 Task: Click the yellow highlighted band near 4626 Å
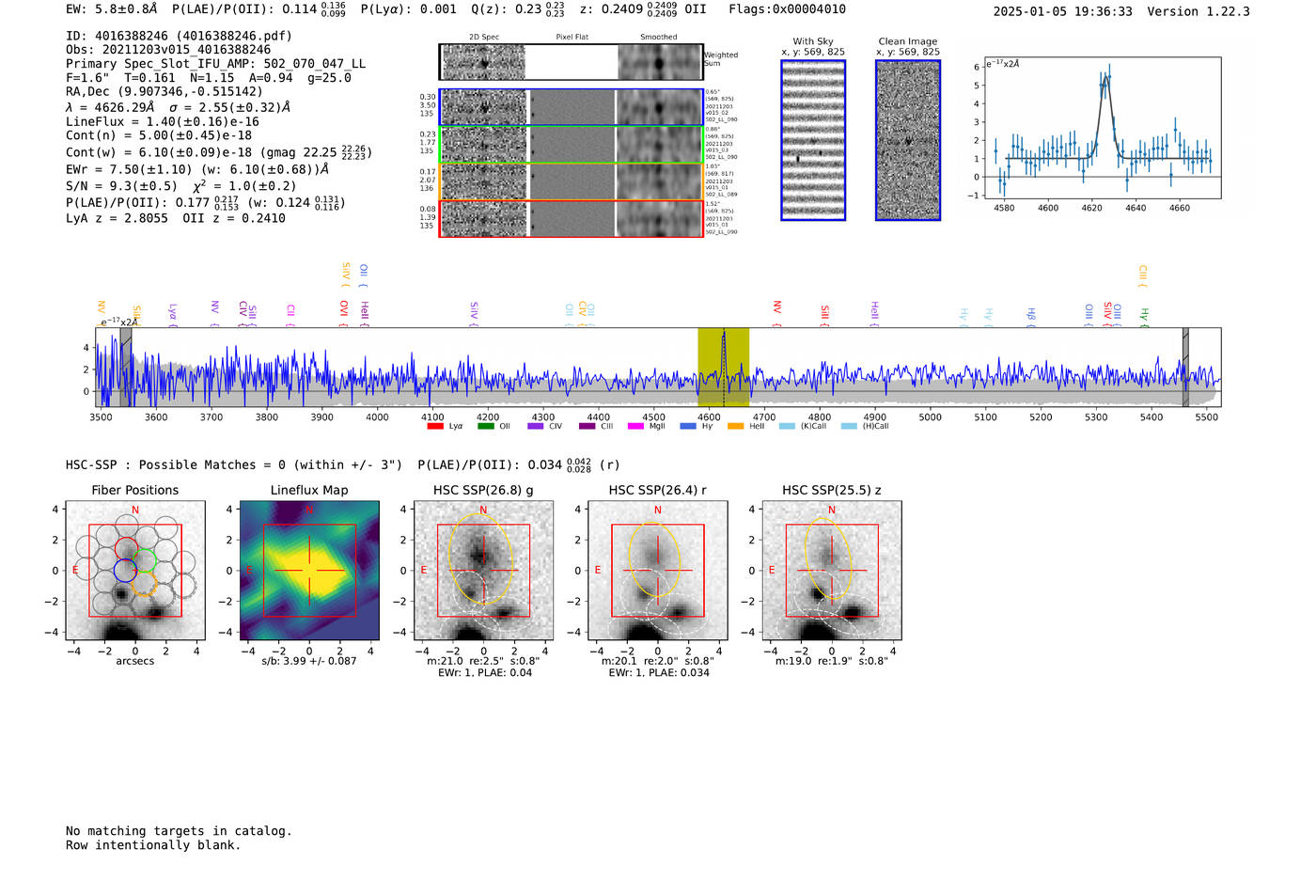[x=723, y=367]
